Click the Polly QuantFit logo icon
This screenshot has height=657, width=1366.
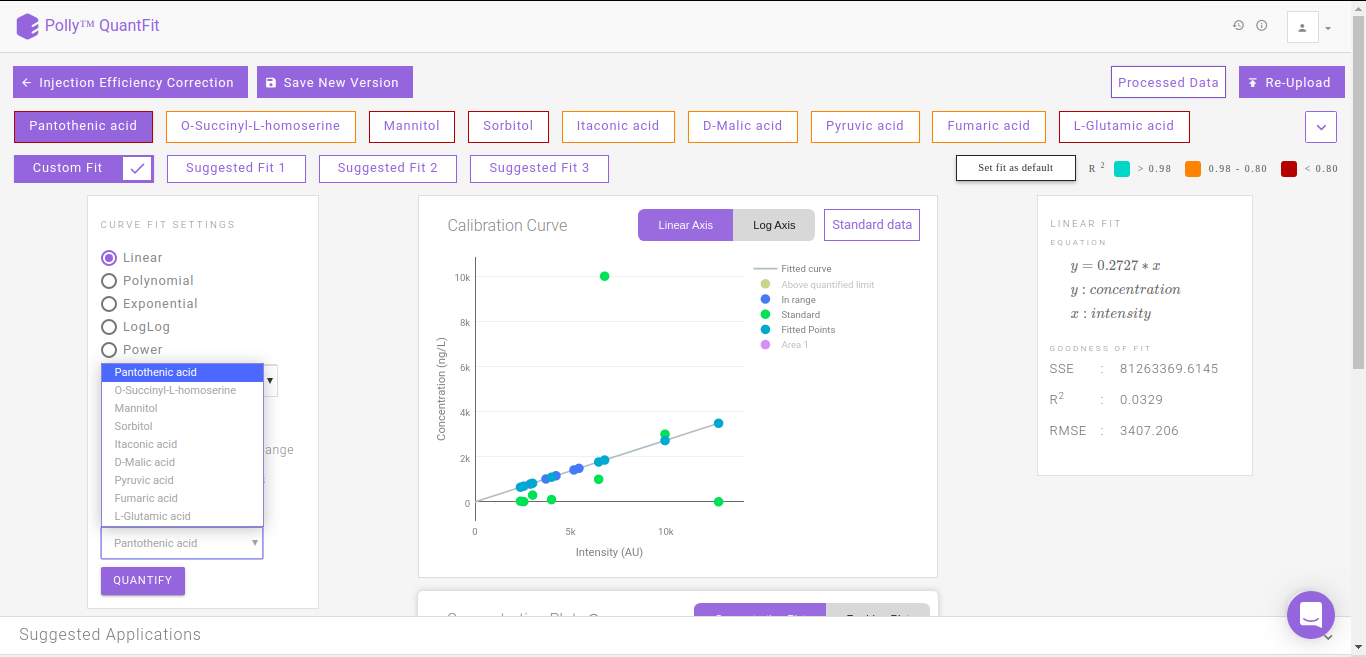(28, 26)
